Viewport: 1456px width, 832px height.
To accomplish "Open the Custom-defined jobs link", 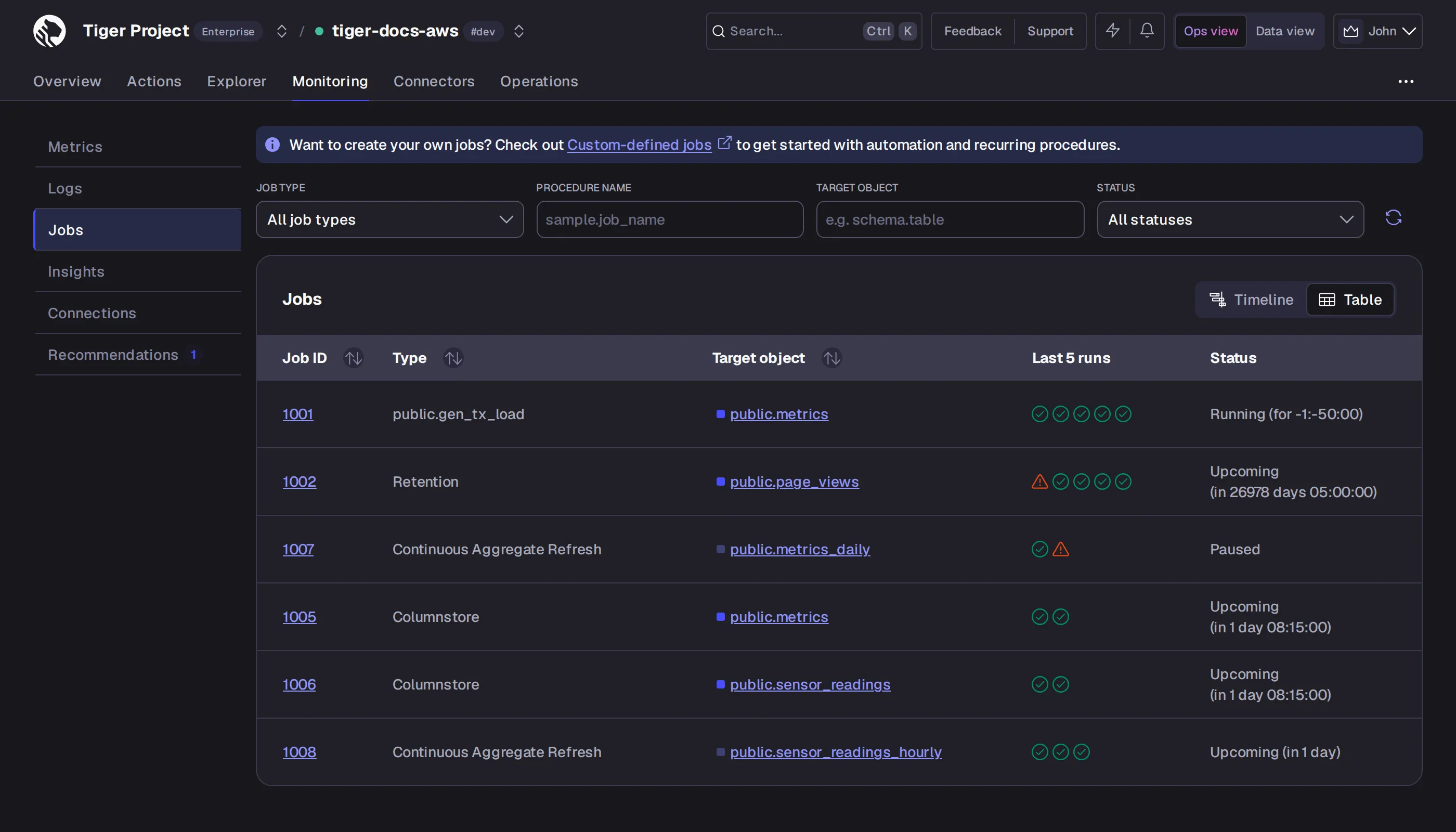I will [x=639, y=145].
